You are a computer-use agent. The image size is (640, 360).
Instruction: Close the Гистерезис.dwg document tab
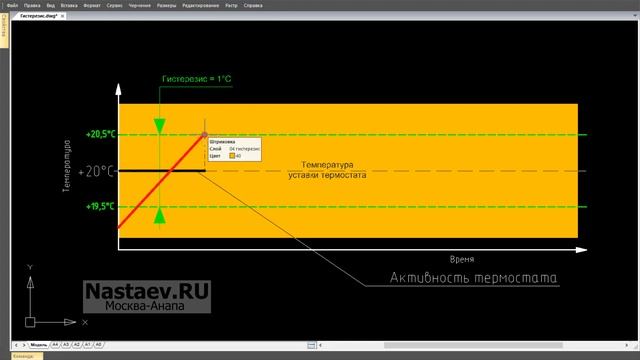click(62, 16)
